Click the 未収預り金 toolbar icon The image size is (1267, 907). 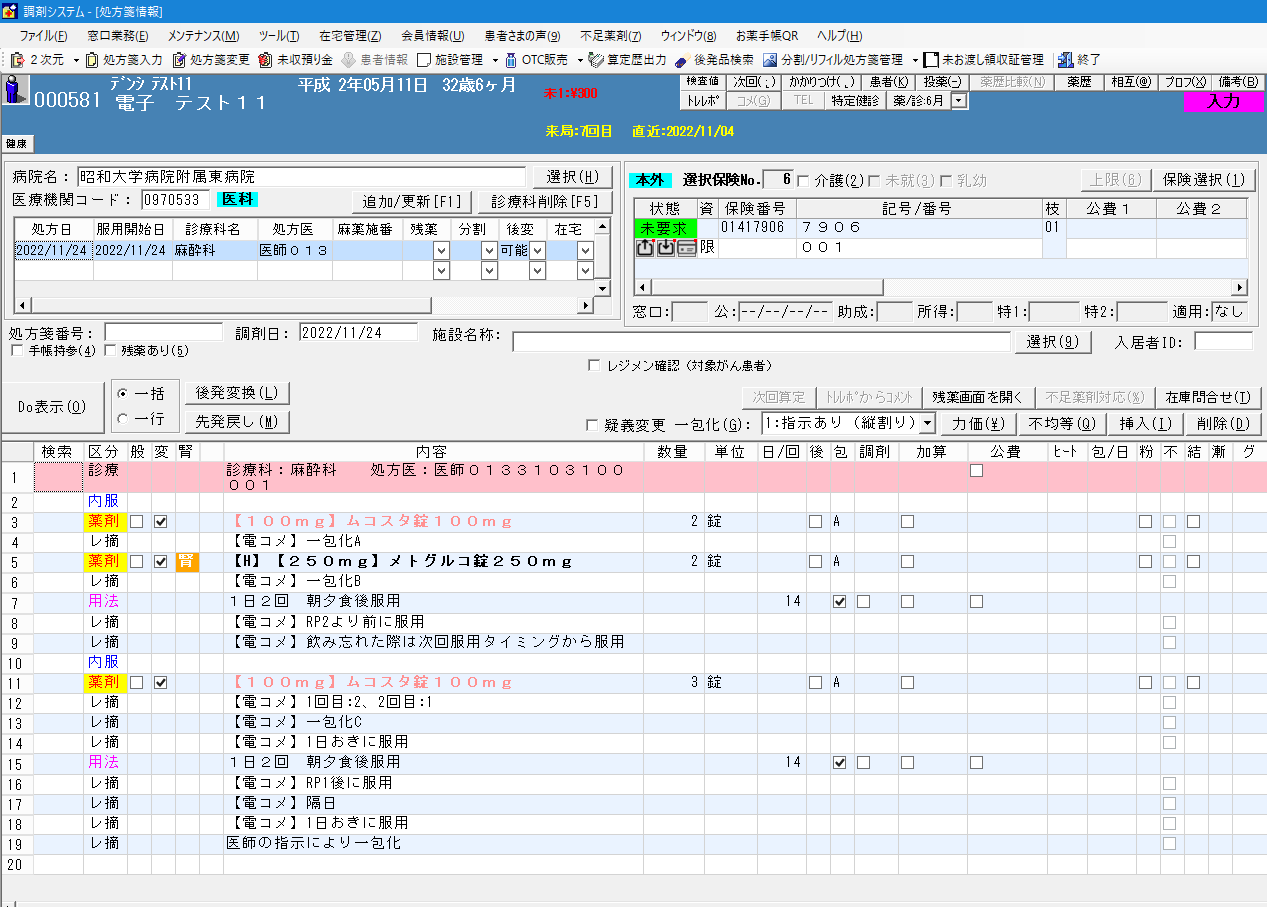265,60
